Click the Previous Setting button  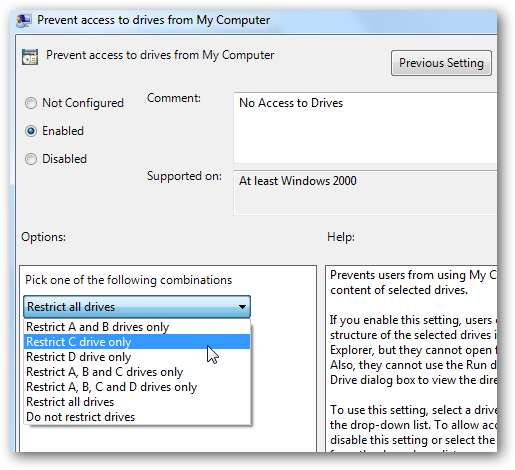pyautogui.click(x=441, y=63)
